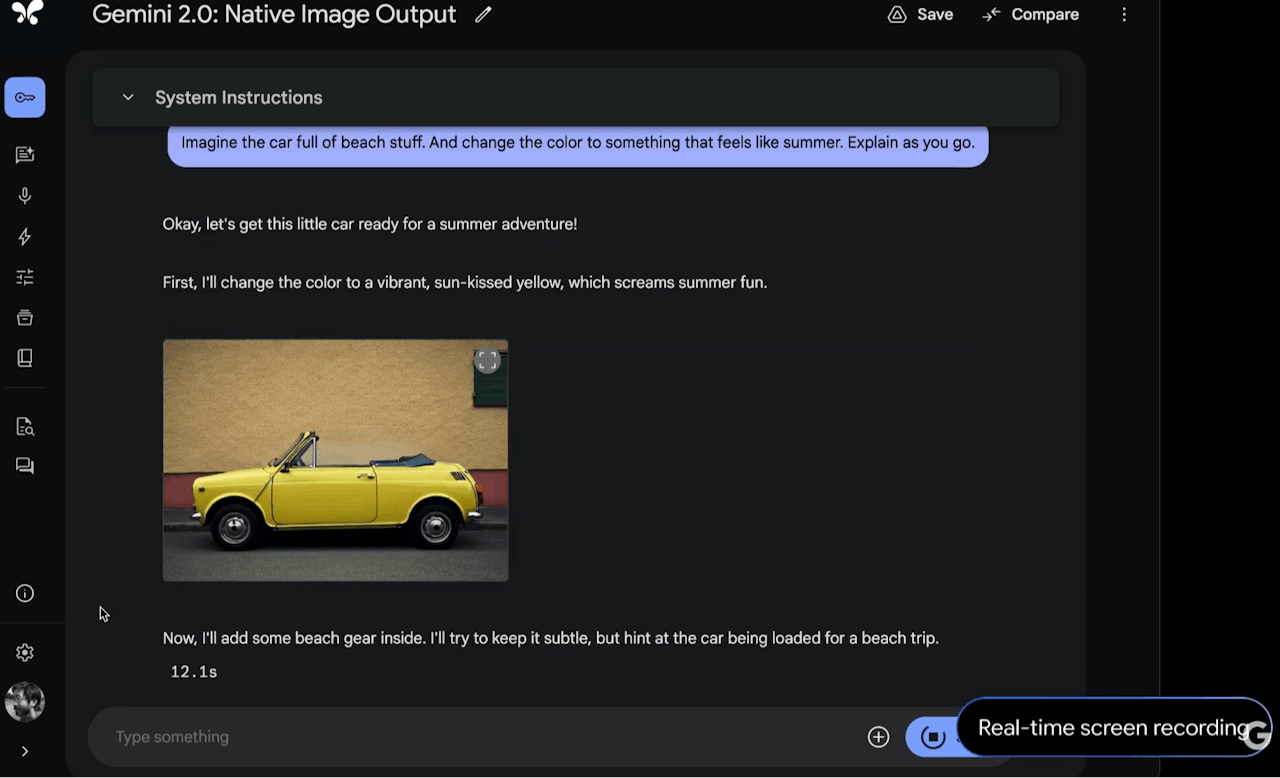Click the Type something input field
The height and width of the screenshot is (778, 1280).
pyautogui.click(x=480, y=737)
